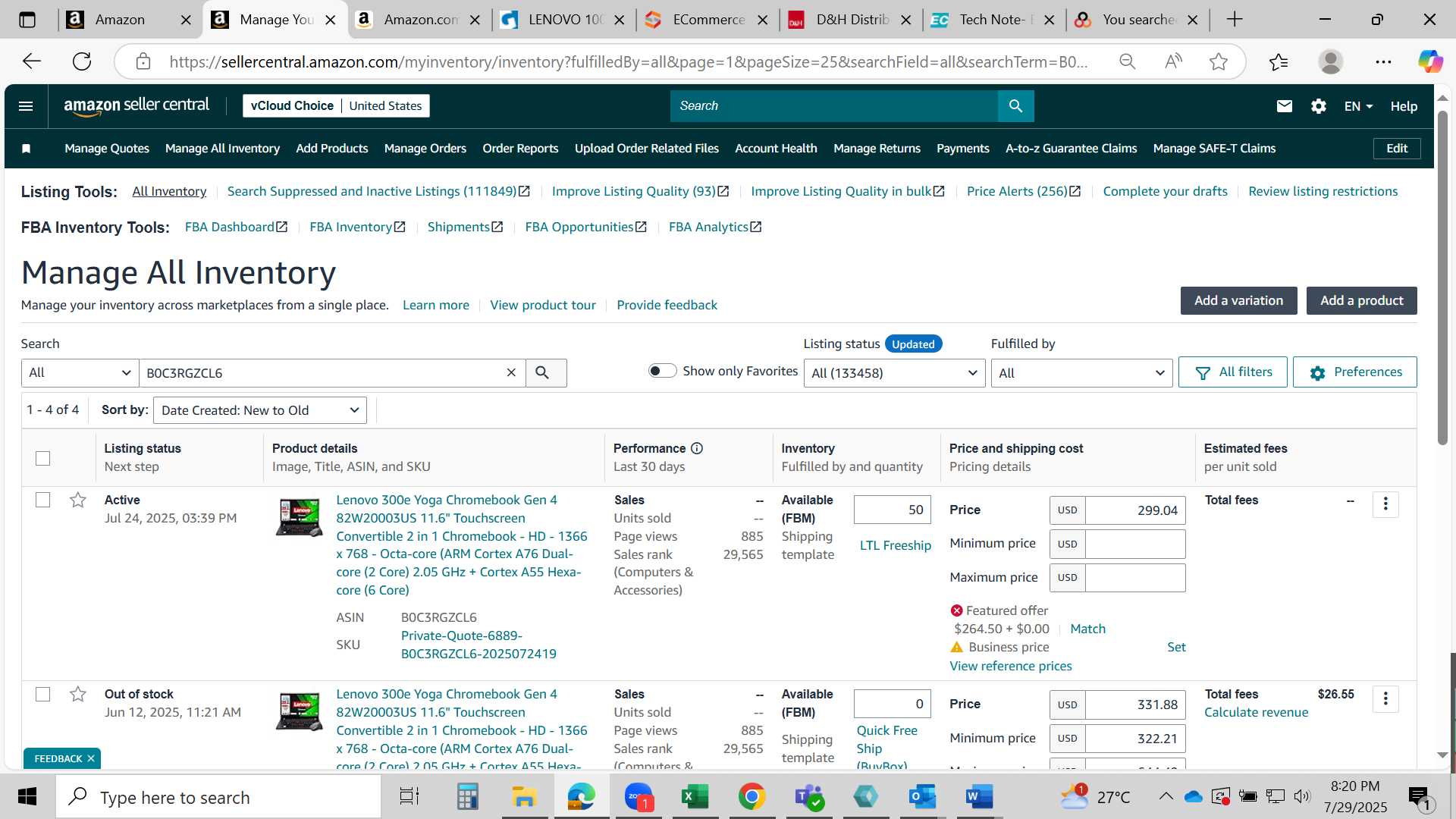The height and width of the screenshot is (819, 1456).
Task: Click the Performance info circle icon
Action: 697,448
